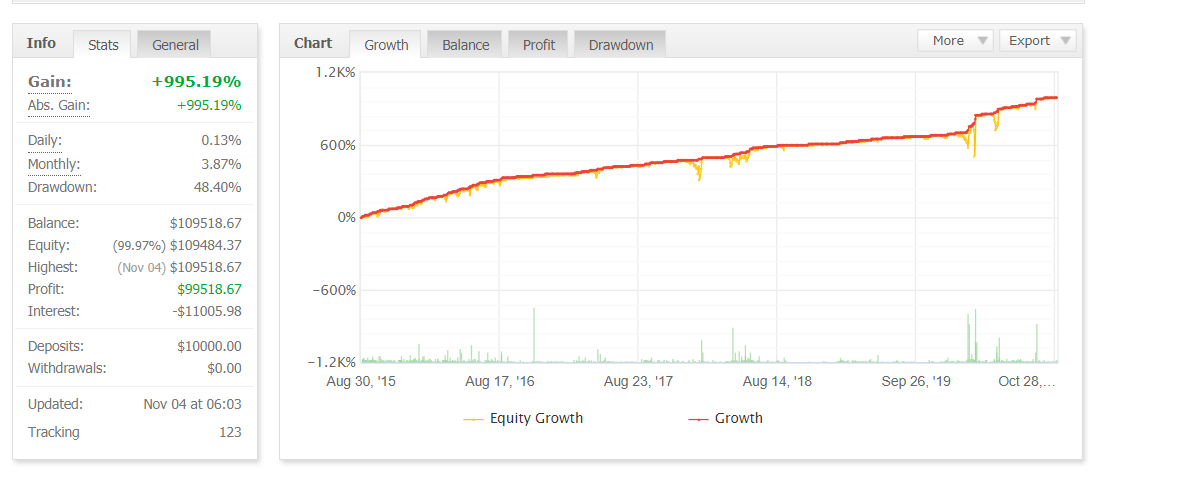
Task: Select the Stats tab
Action: [x=103, y=45]
